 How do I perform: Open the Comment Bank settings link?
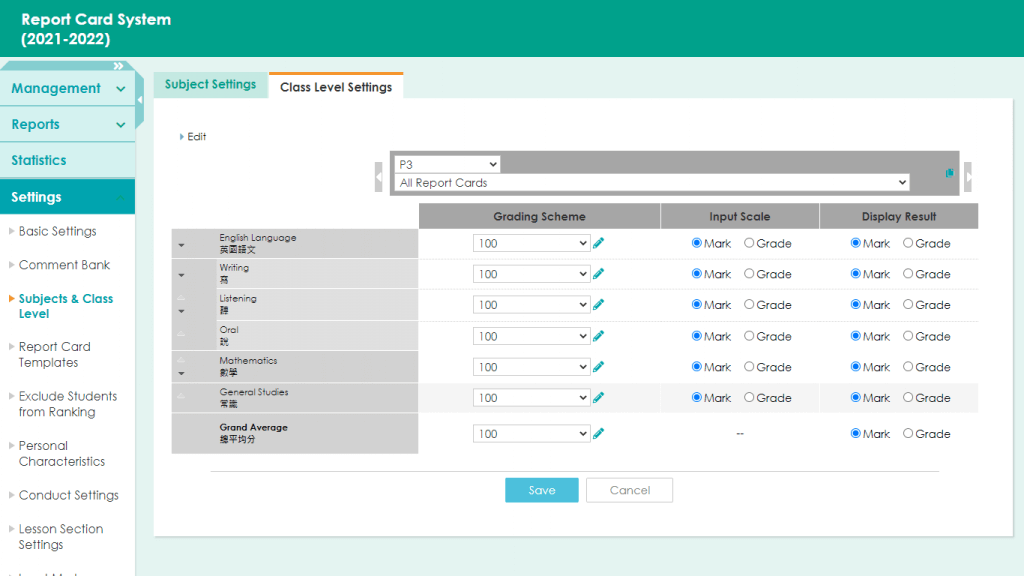(64, 265)
